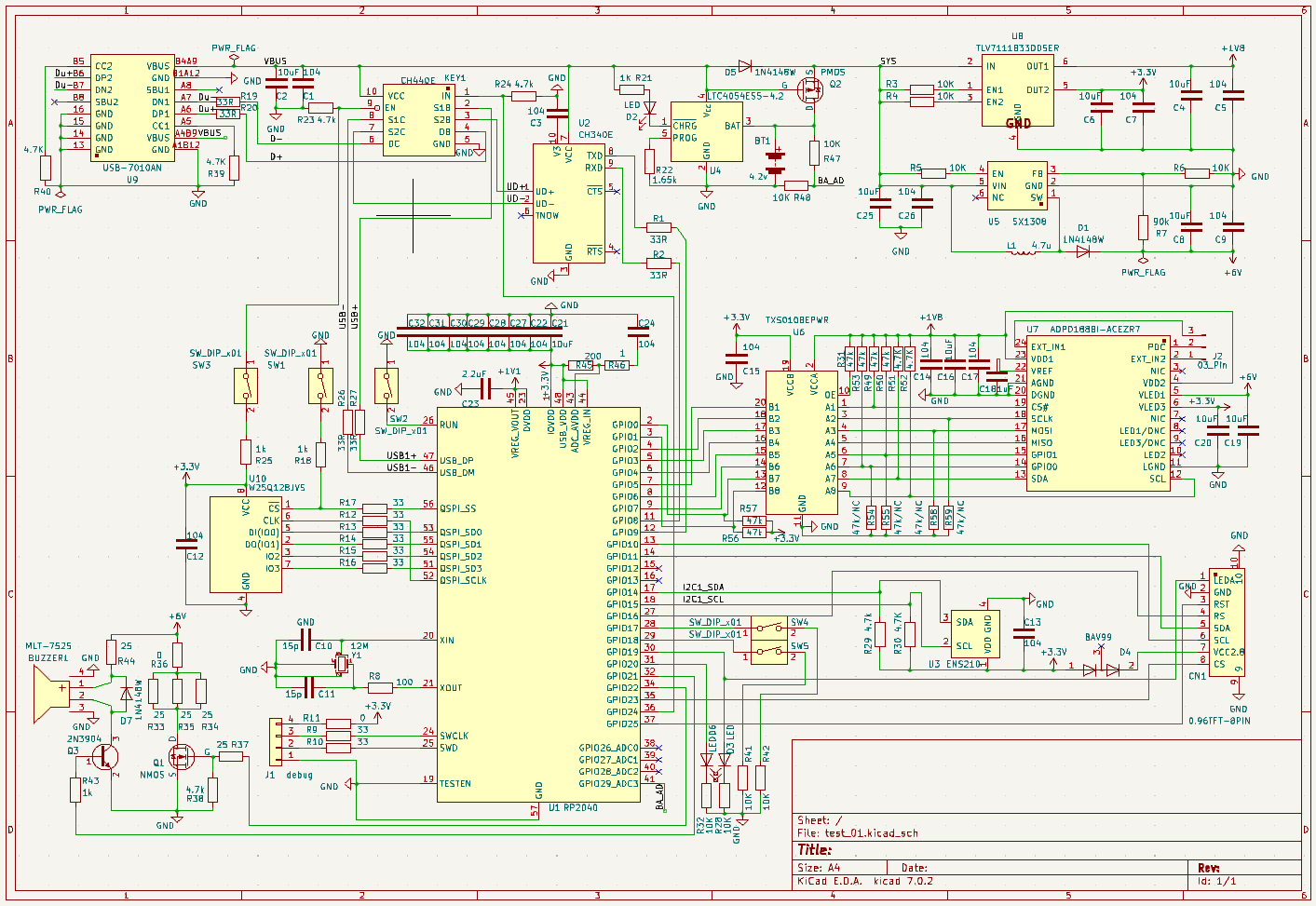The width and height of the screenshot is (1316, 906).
Task: Click the LTC4054ES5-4.2 charger IC U4
Action: tap(707, 131)
